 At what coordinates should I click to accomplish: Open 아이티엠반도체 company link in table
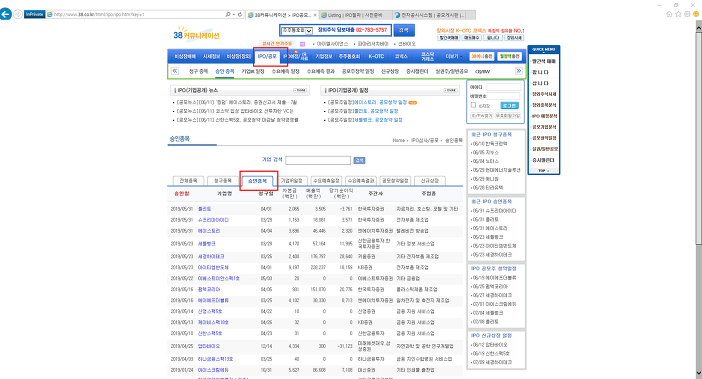213,268
